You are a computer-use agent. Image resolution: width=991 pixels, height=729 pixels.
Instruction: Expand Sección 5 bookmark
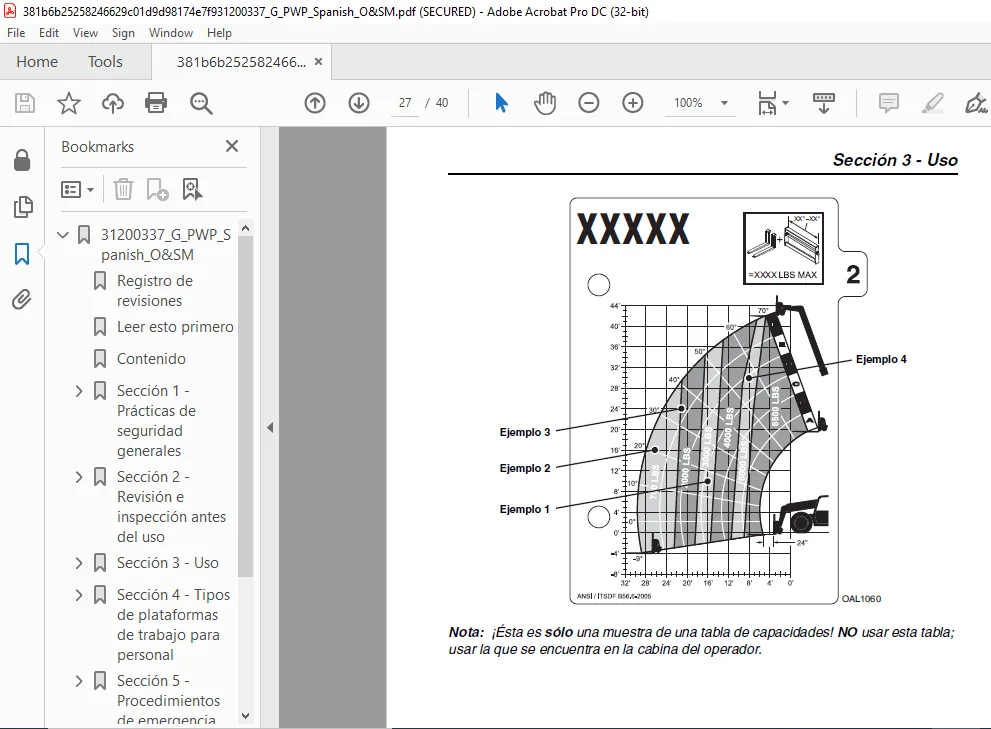click(79, 681)
